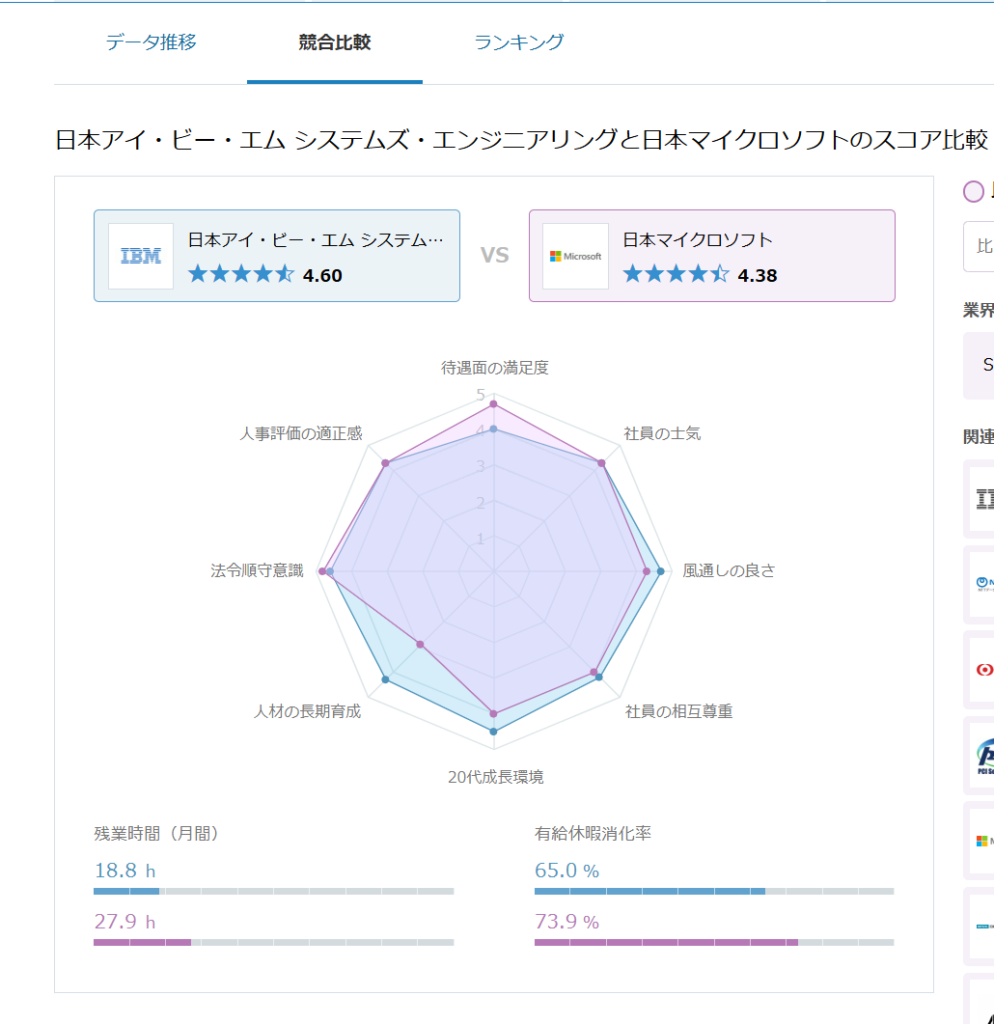Click purple data point on 待遇面の満足度 axis

494,404
